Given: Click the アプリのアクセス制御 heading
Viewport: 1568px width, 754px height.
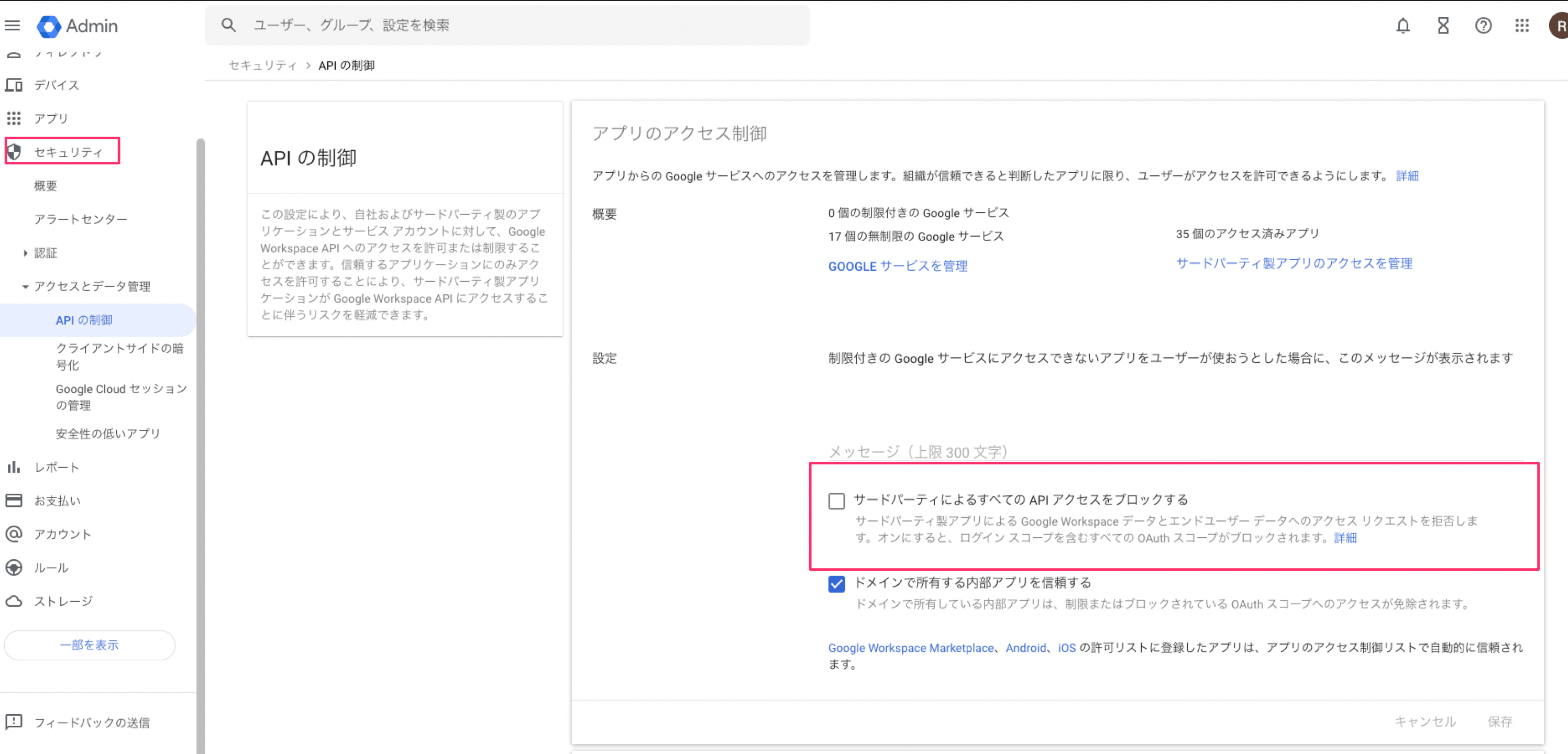Looking at the screenshot, I should tap(679, 134).
